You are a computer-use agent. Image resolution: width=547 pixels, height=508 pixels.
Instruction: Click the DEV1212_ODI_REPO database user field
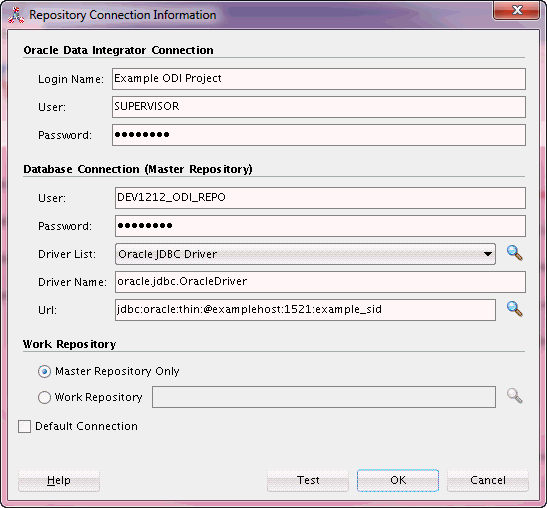320,198
